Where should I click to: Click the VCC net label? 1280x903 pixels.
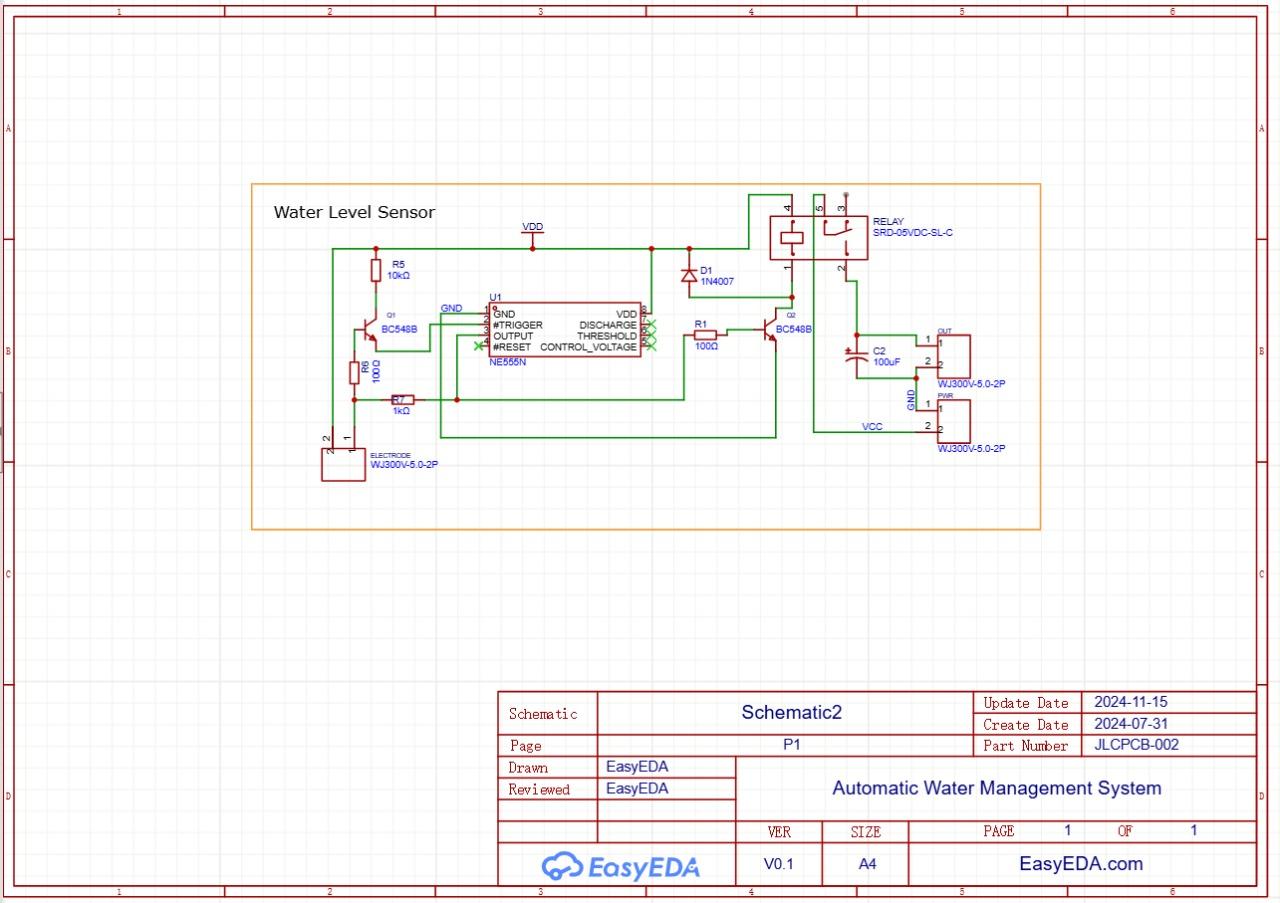pos(872,427)
